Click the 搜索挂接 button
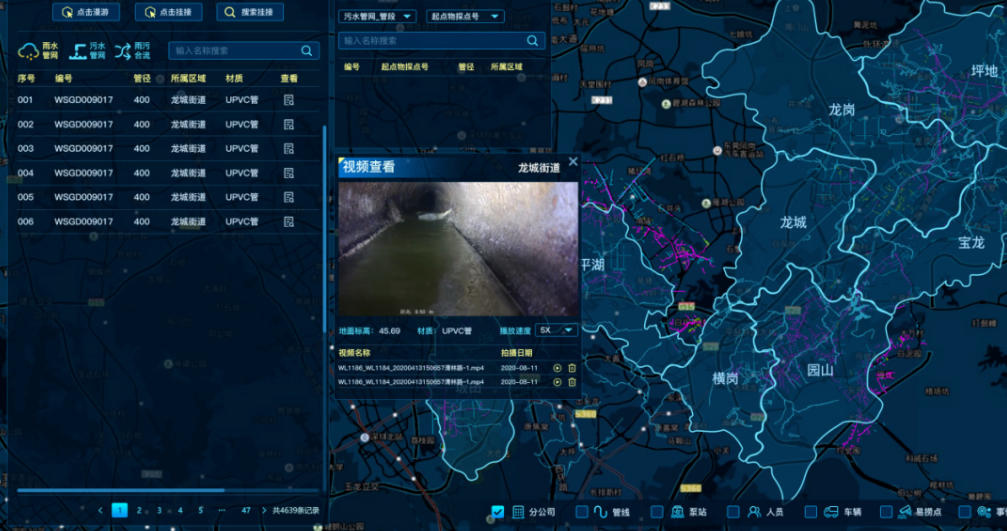The width and height of the screenshot is (1007, 531). pyautogui.click(x=249, y=12)
